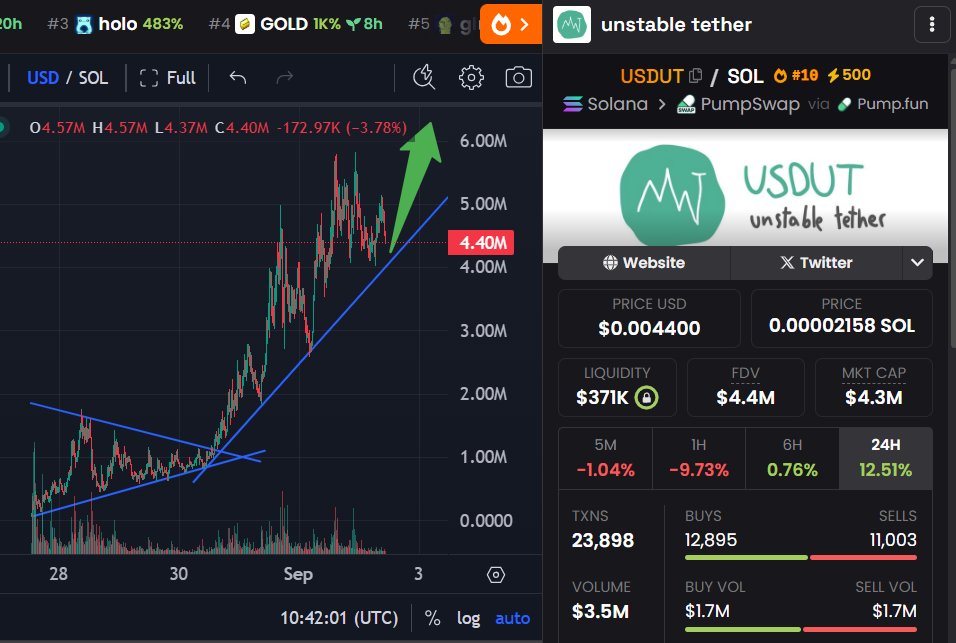956x643 pixels.
Task: Click the Pump.fun source link
Action: 893,104
